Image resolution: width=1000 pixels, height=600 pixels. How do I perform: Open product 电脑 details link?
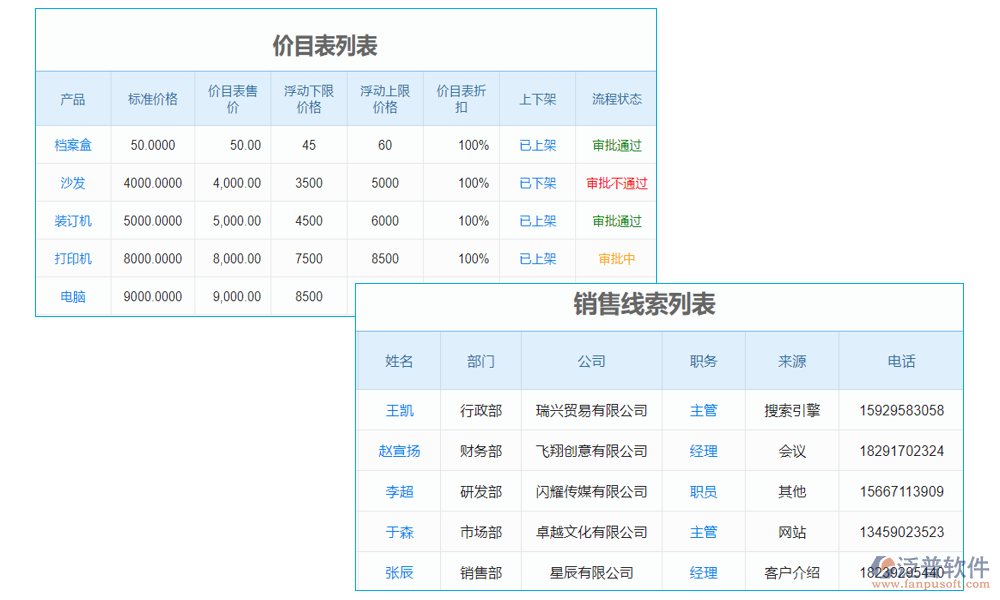click(x=72, y=296)
